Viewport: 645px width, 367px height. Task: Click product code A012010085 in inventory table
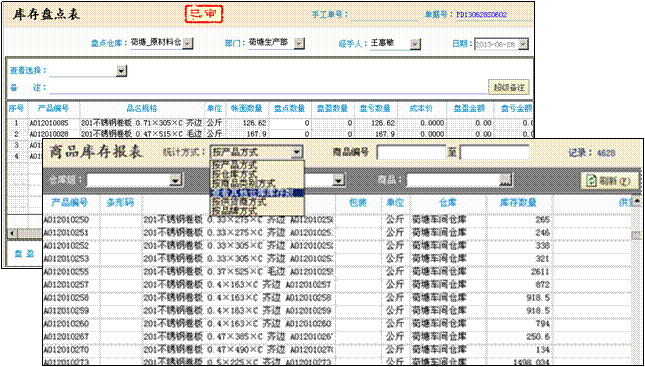click(x=49, y=123)
